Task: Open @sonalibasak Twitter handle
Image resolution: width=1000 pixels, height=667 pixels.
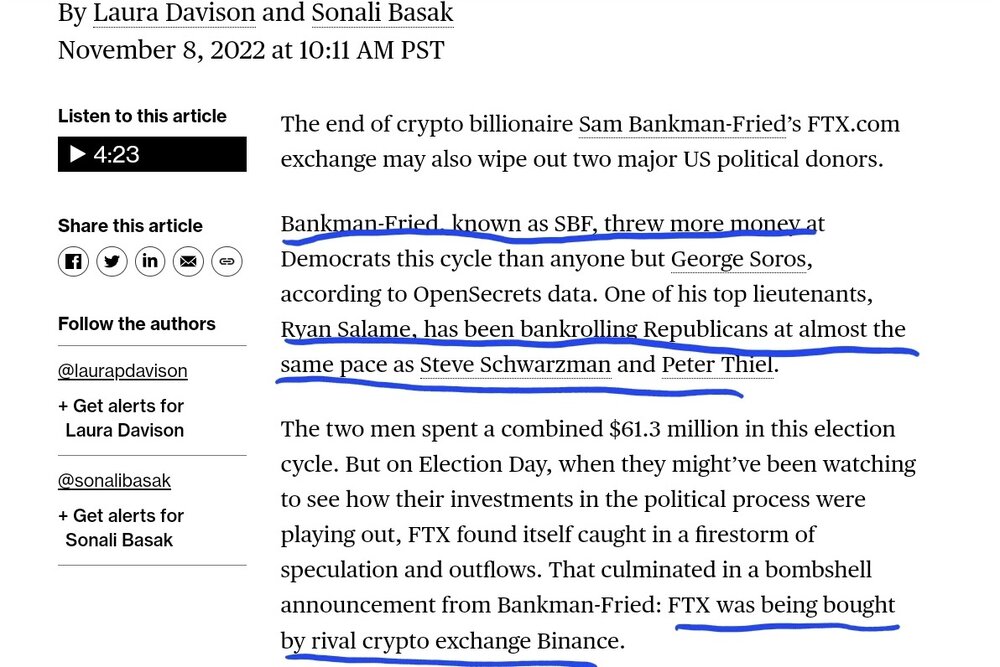Action: point(114,481)
